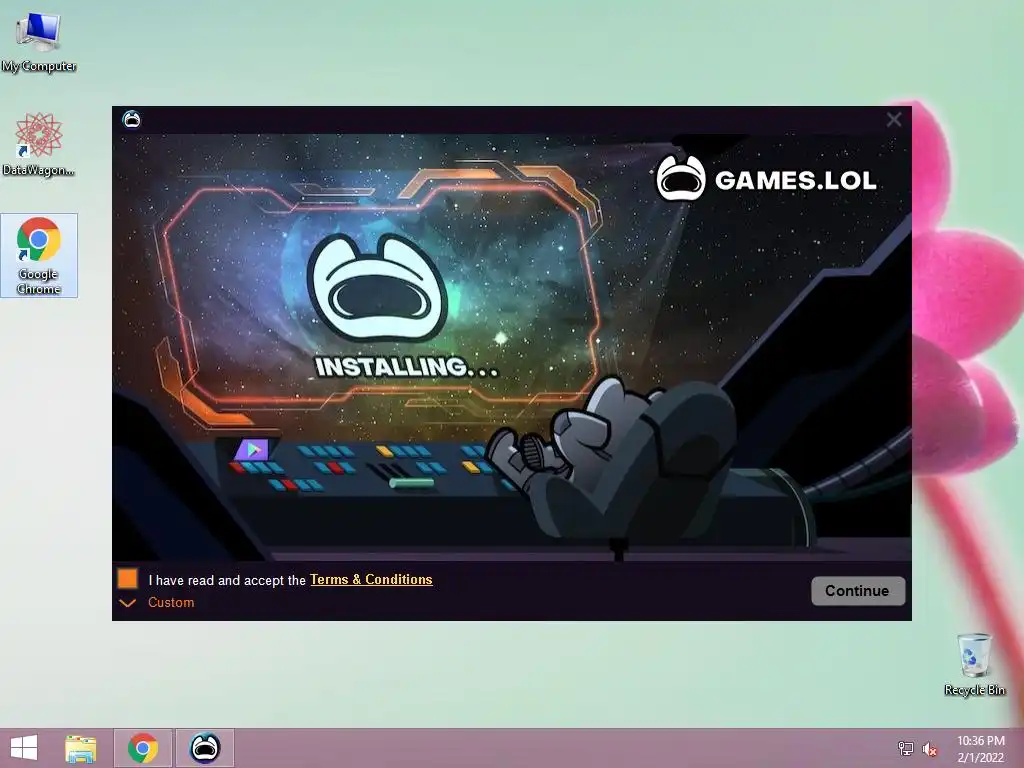Open File Explorer from the taskbar
Screen dimensions: 1024x768
(80, 748)
